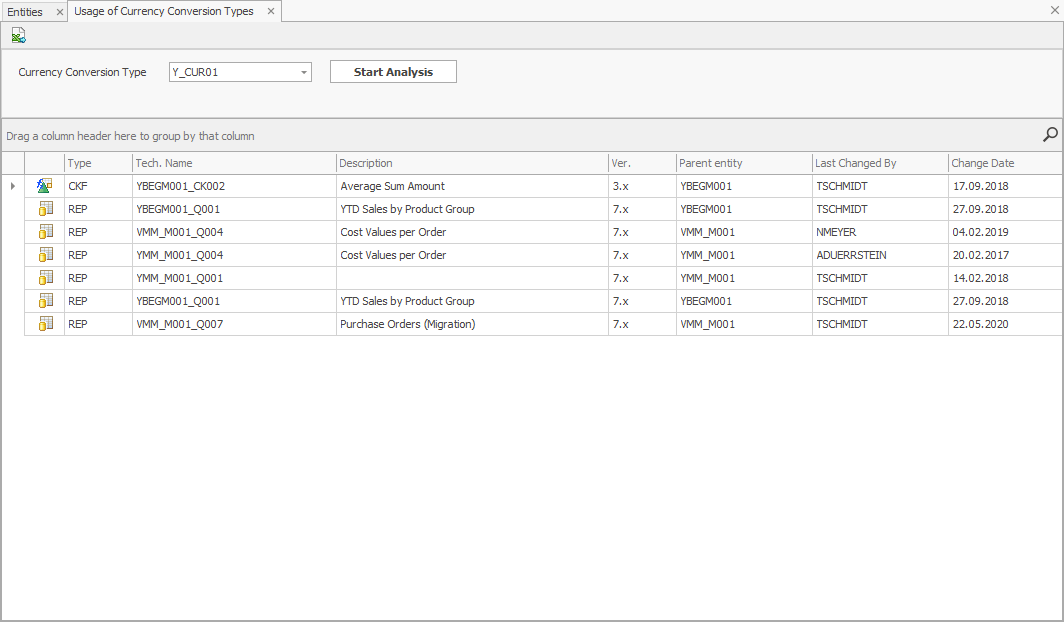Click report icon for NMEYER's Cost Values row
The image size is (1064, 622).
tap(45, 232)
